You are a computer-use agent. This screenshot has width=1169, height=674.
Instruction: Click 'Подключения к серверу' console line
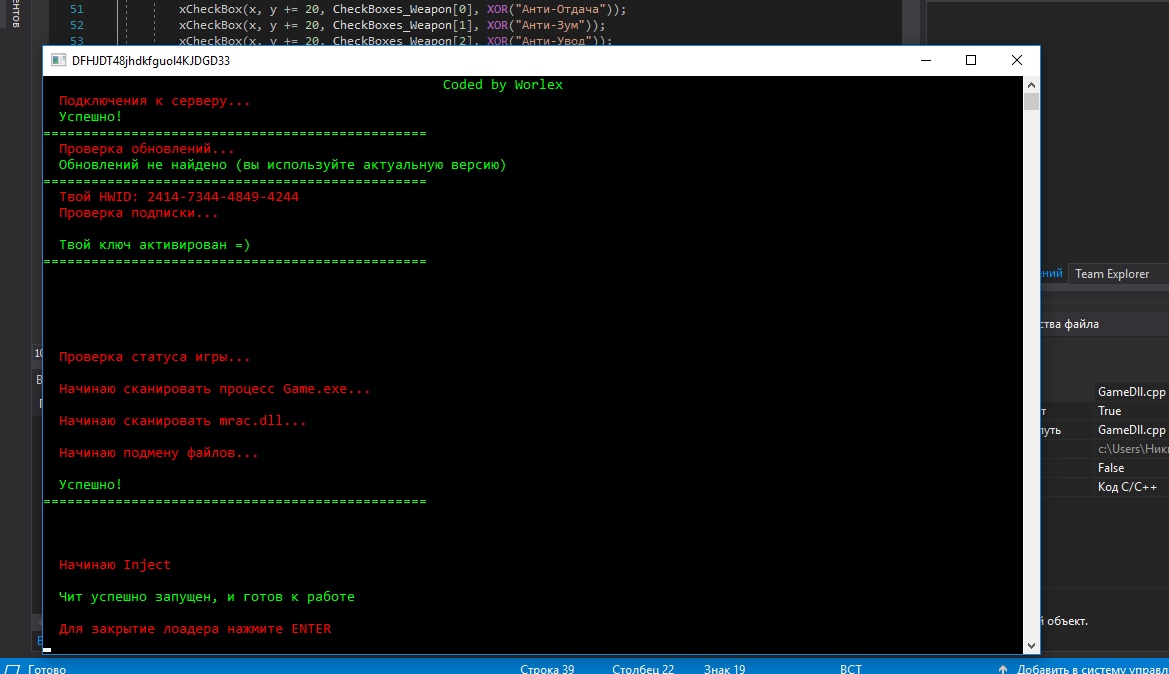(x=154, y=101)
